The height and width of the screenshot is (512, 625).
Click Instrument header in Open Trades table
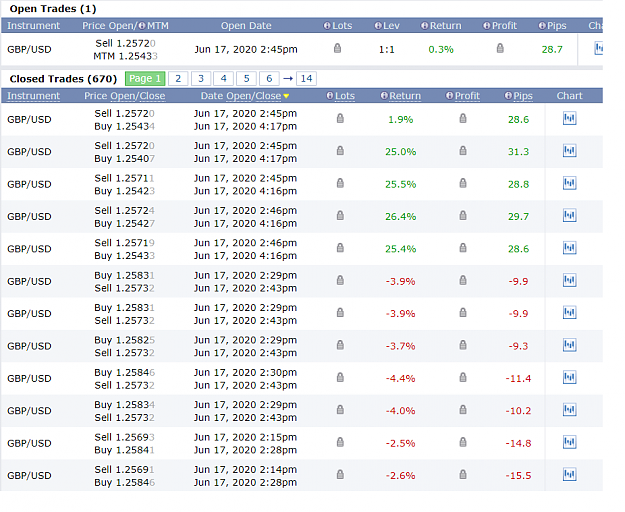tap(33, 26)
